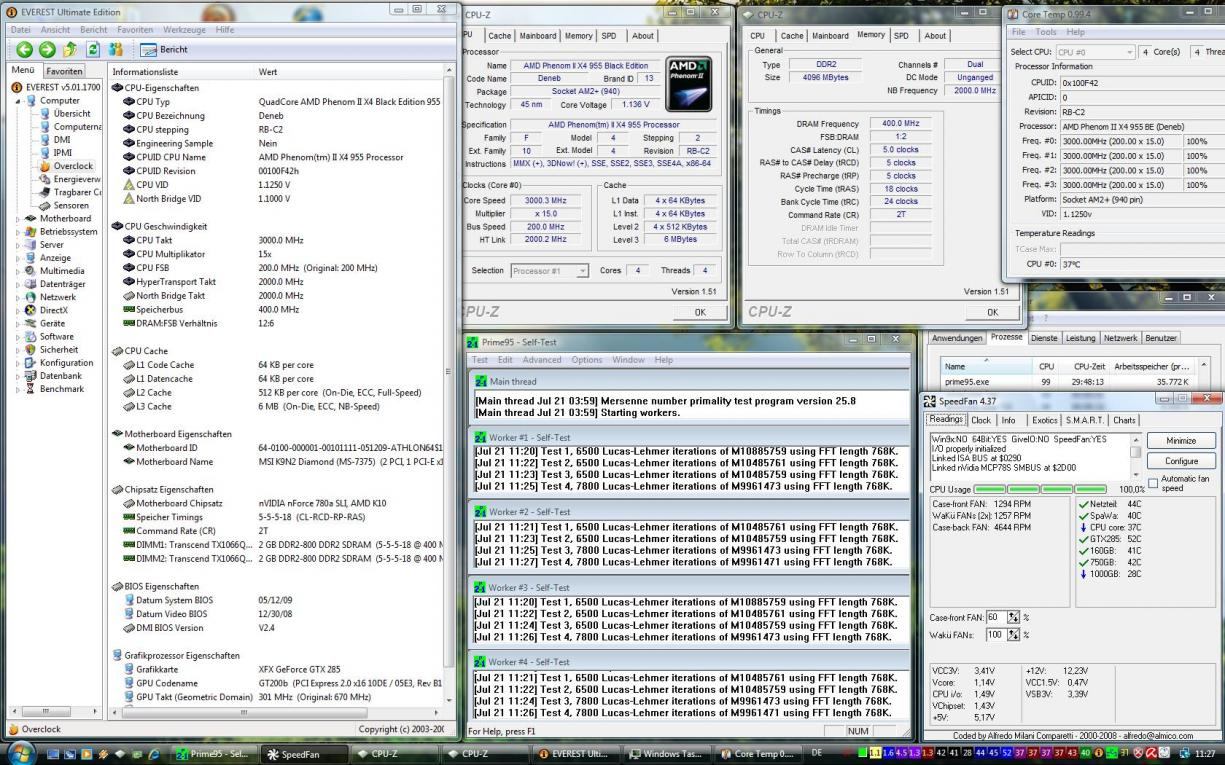Open the Werkzeuge menu in EVEREST
Viewport: 1225px width, 765px height.
pos(184,30)
